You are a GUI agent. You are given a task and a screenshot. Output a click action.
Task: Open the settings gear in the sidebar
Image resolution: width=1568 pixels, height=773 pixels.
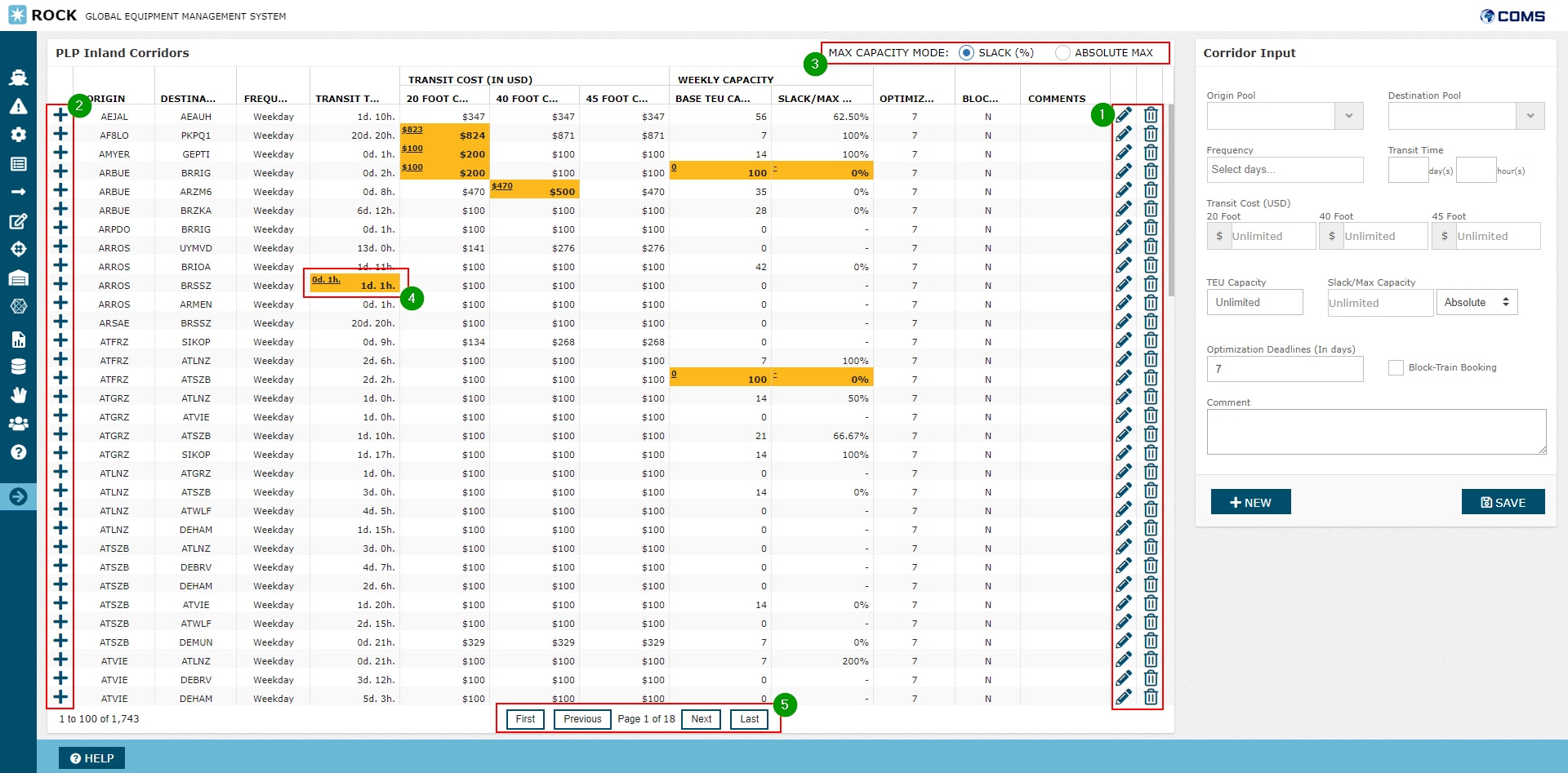tap(18, 135)
